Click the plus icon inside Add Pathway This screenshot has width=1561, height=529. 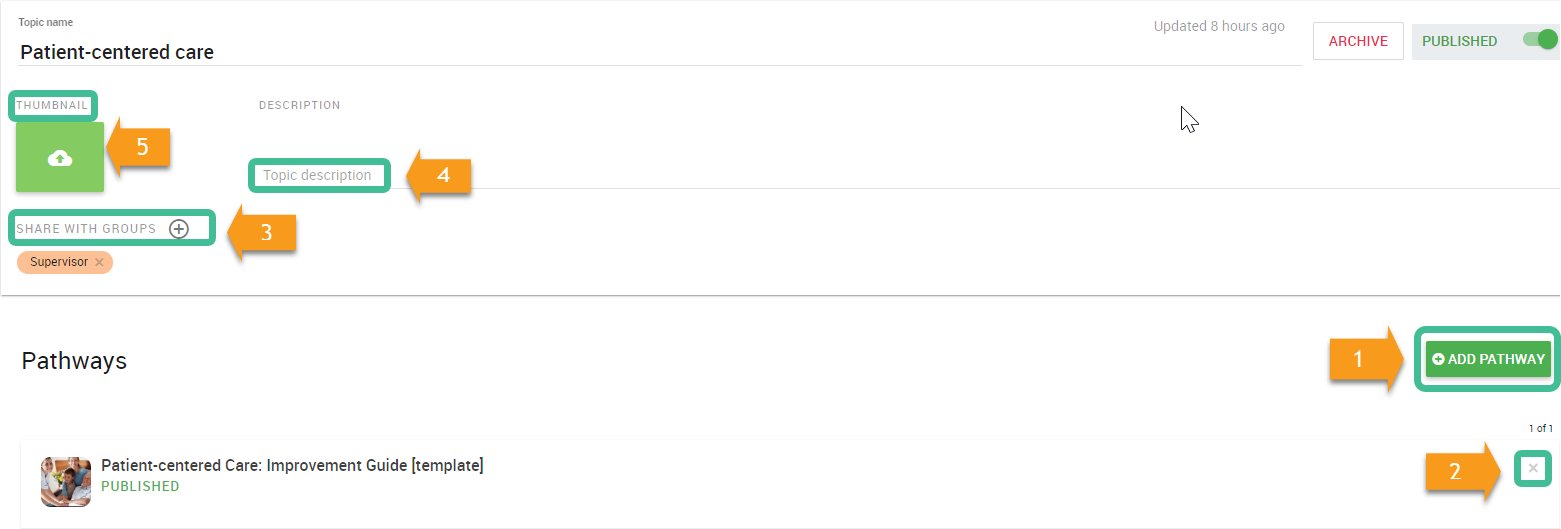click(1438, 359)
